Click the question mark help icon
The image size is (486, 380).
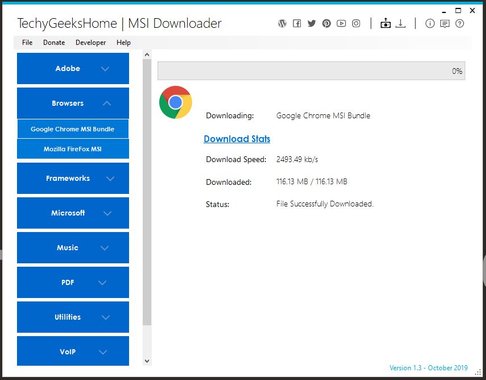(x=460, y=23)
